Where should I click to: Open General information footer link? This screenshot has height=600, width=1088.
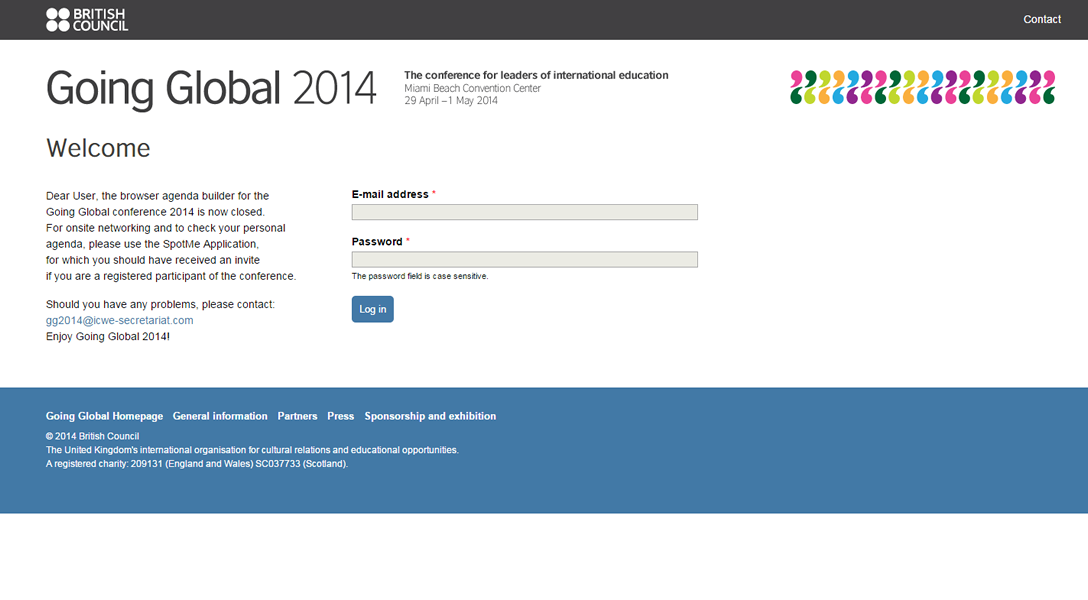220,416
